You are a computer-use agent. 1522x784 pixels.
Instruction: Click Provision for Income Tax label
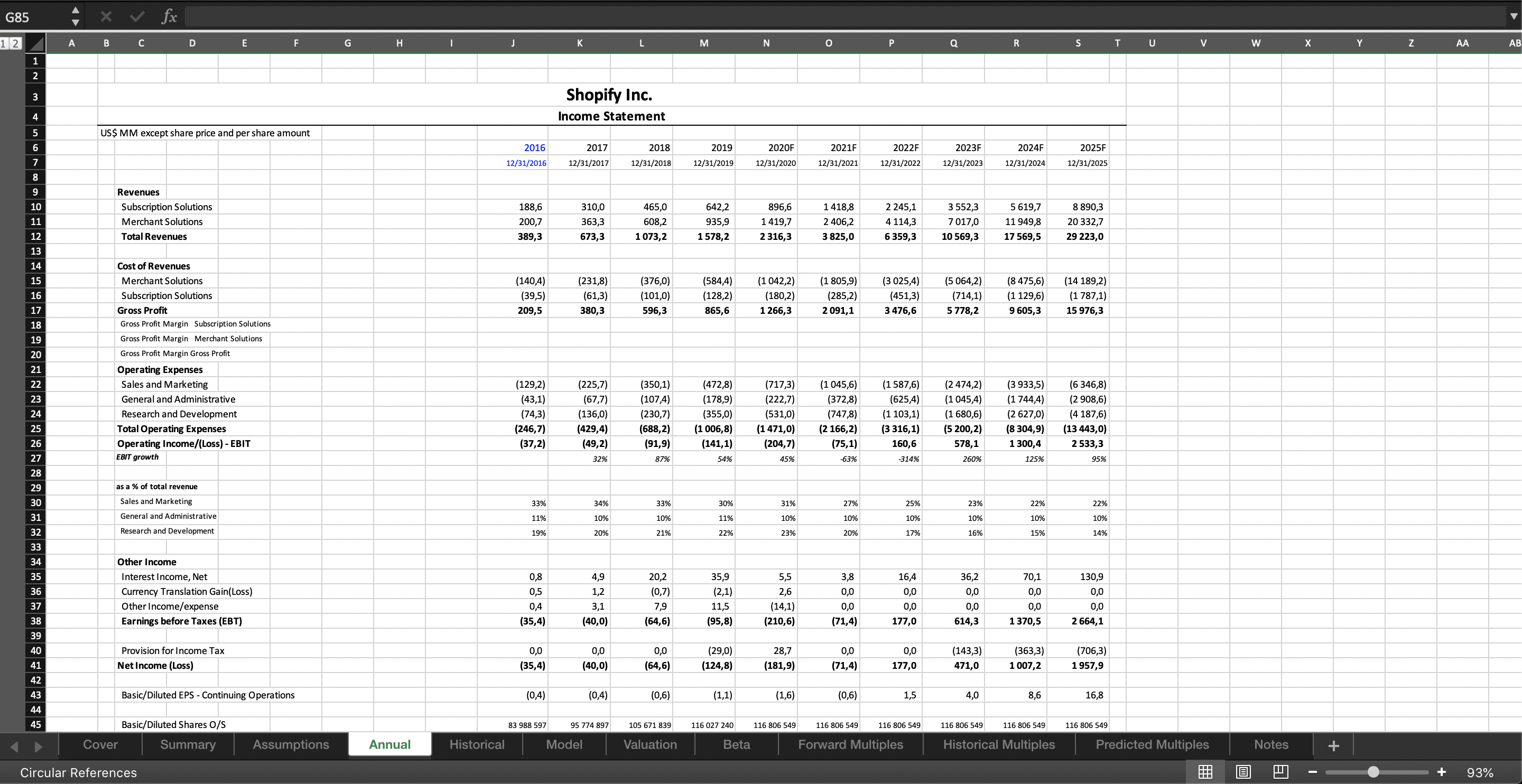[x=172, y=650]
